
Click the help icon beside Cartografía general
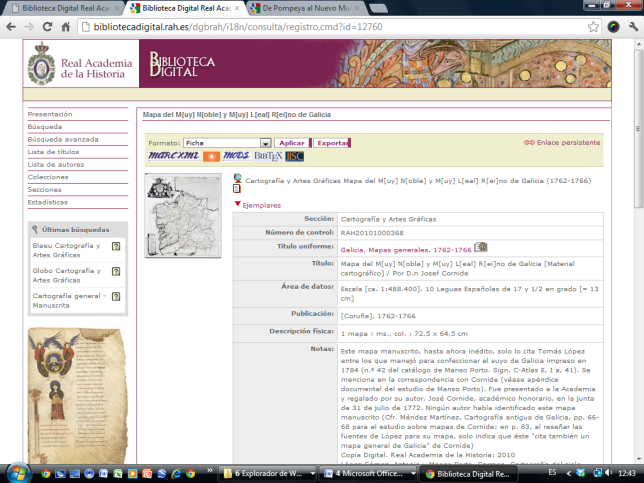pyautogui.click(x=116, y=297)
